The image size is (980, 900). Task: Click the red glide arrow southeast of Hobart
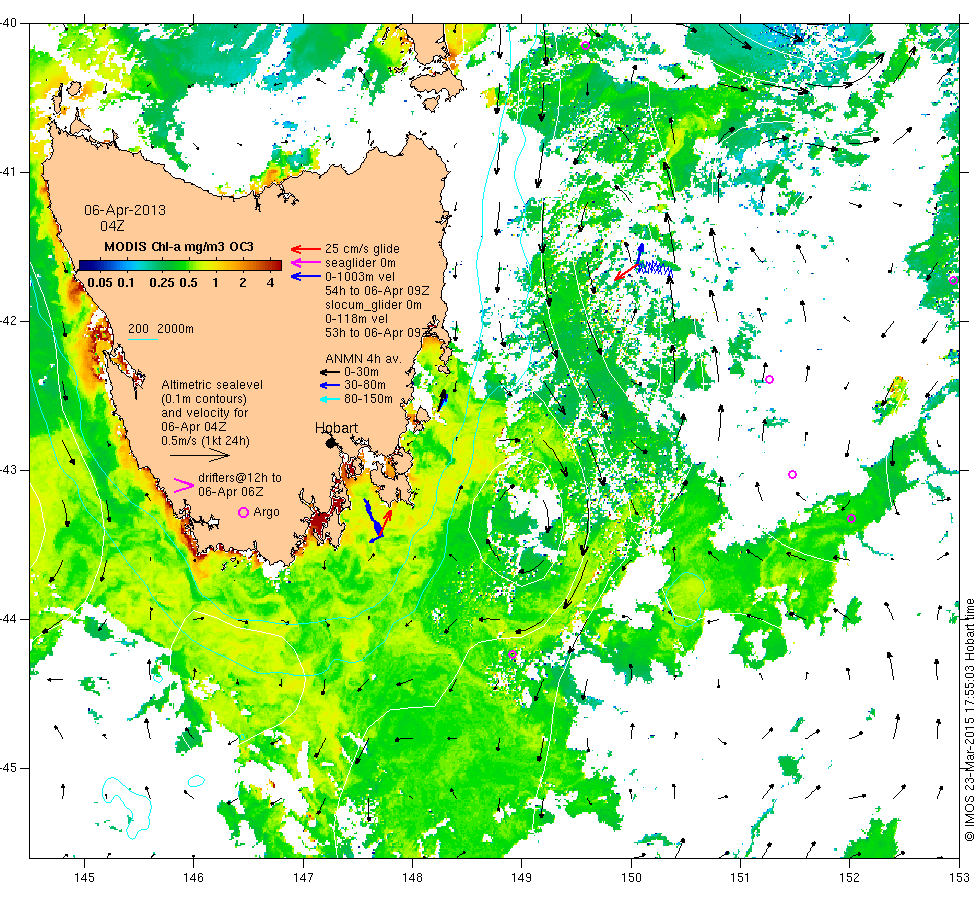[385, 524]
